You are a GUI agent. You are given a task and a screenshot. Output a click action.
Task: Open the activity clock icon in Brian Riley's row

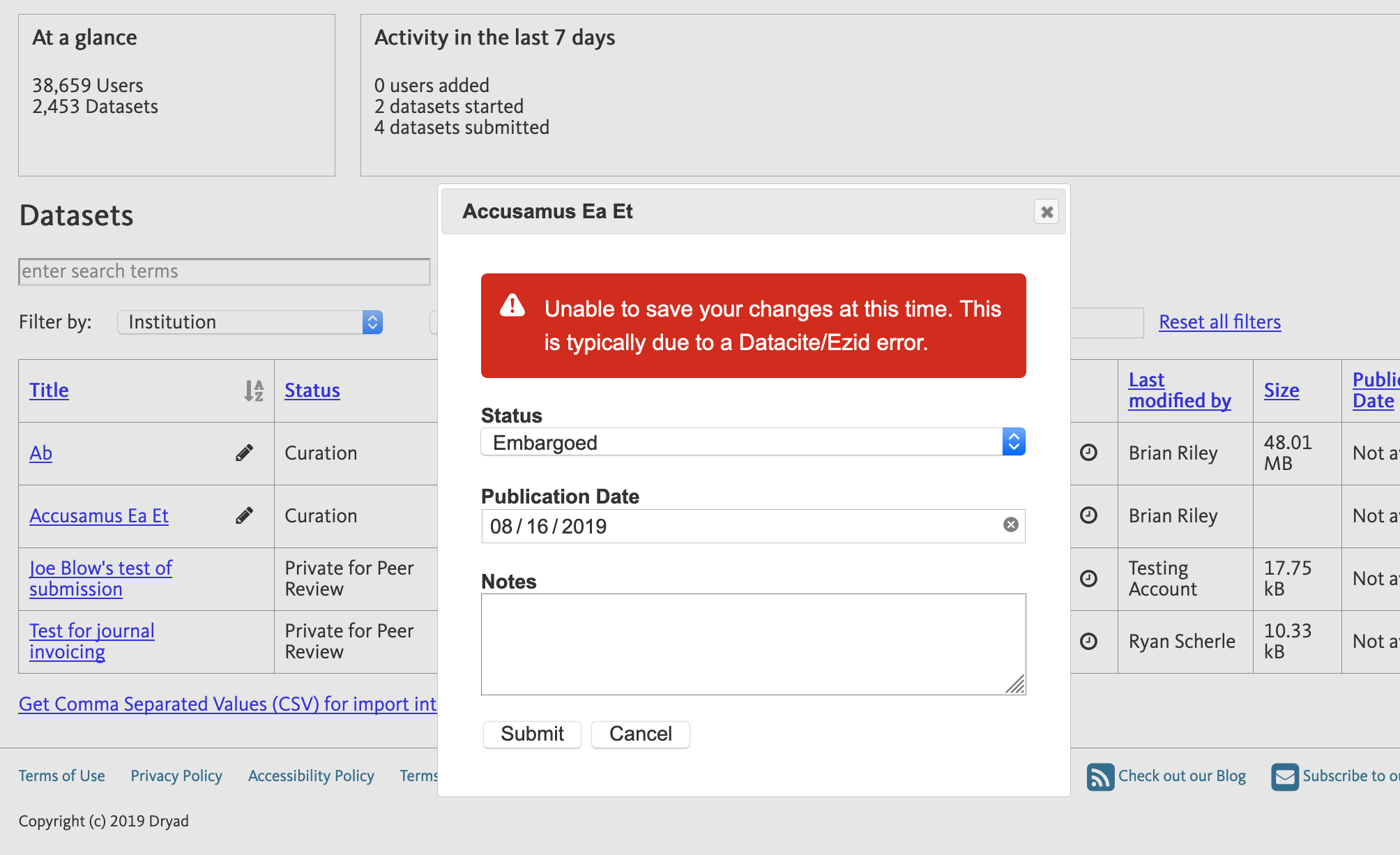point(1089,453)
